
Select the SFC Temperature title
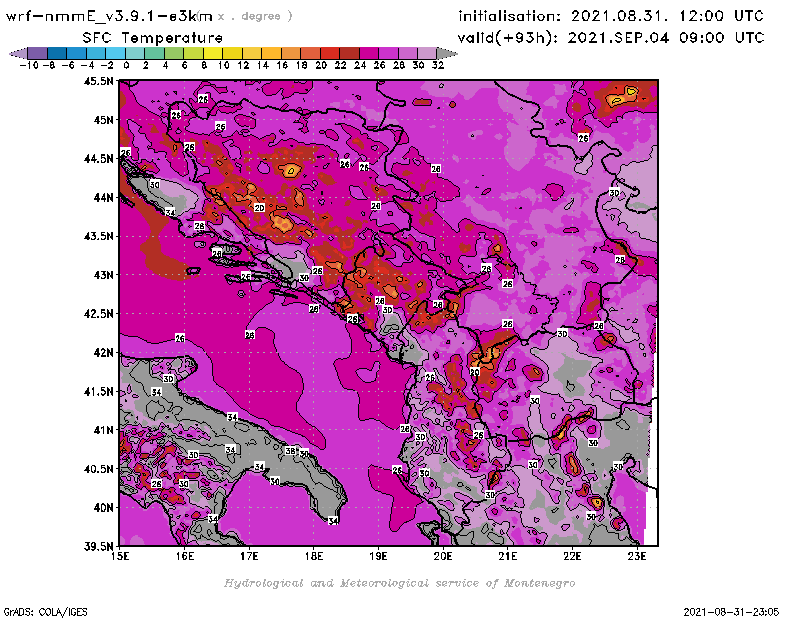[x=153, y=38]
